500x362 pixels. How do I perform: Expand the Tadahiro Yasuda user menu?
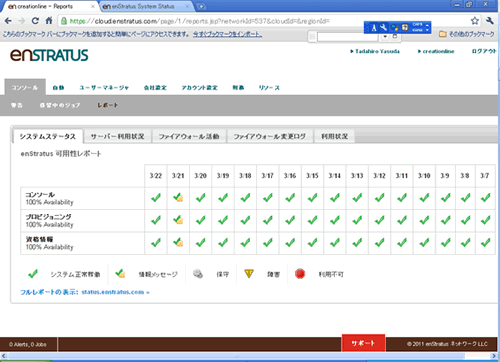(375, 51)
